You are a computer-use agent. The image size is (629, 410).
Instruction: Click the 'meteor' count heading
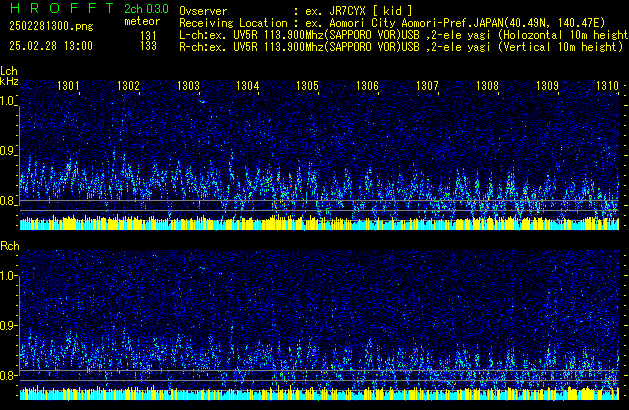(142, 21)
